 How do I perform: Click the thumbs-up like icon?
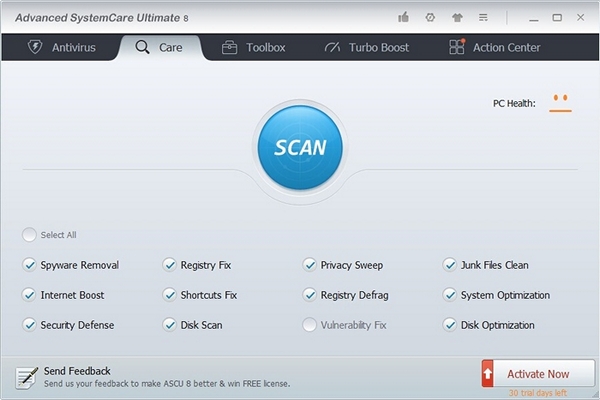(403, 18)
